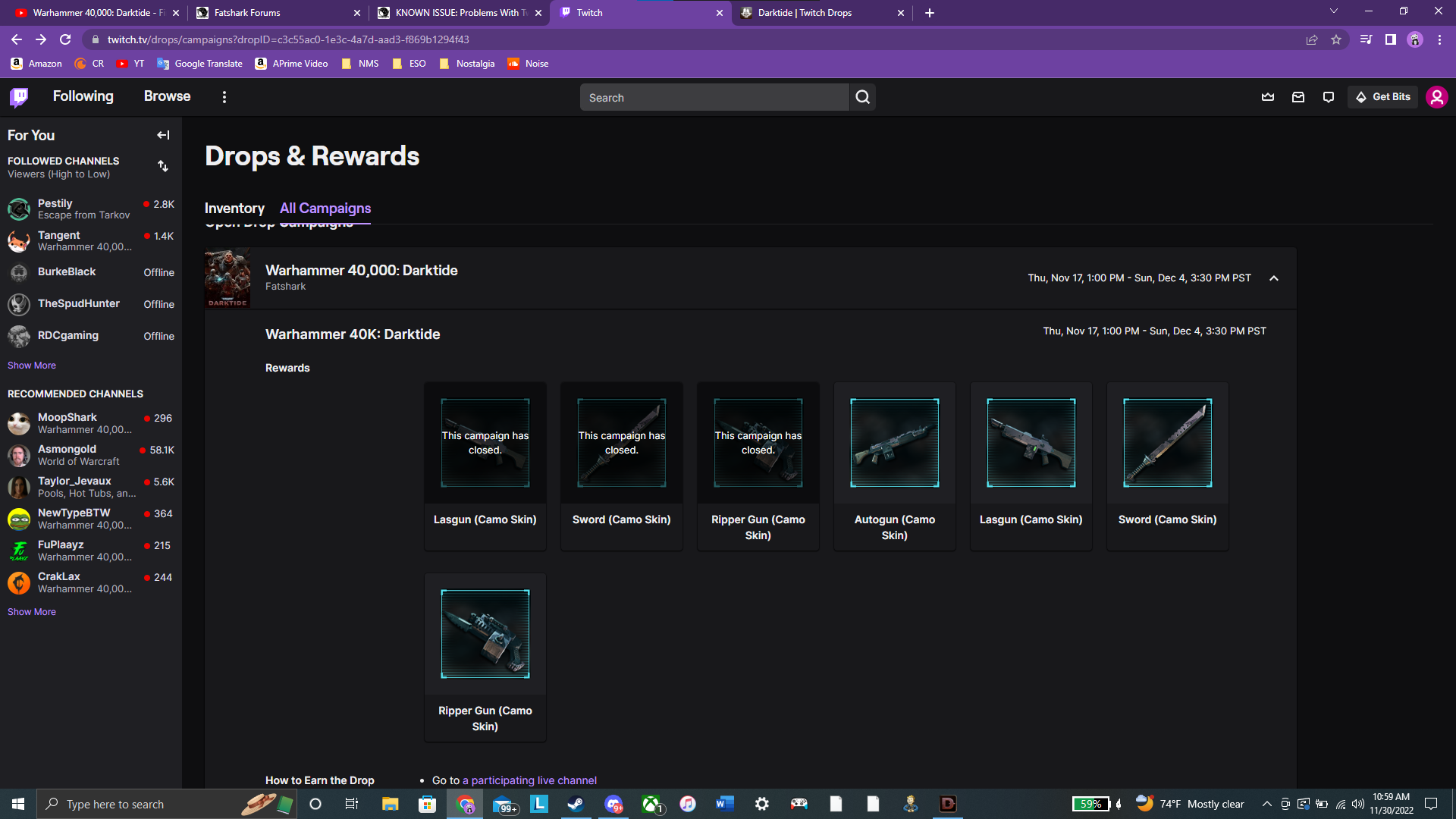
Task: Switch to the Fatshark Forums browser tab
Action: coord(278,13)
